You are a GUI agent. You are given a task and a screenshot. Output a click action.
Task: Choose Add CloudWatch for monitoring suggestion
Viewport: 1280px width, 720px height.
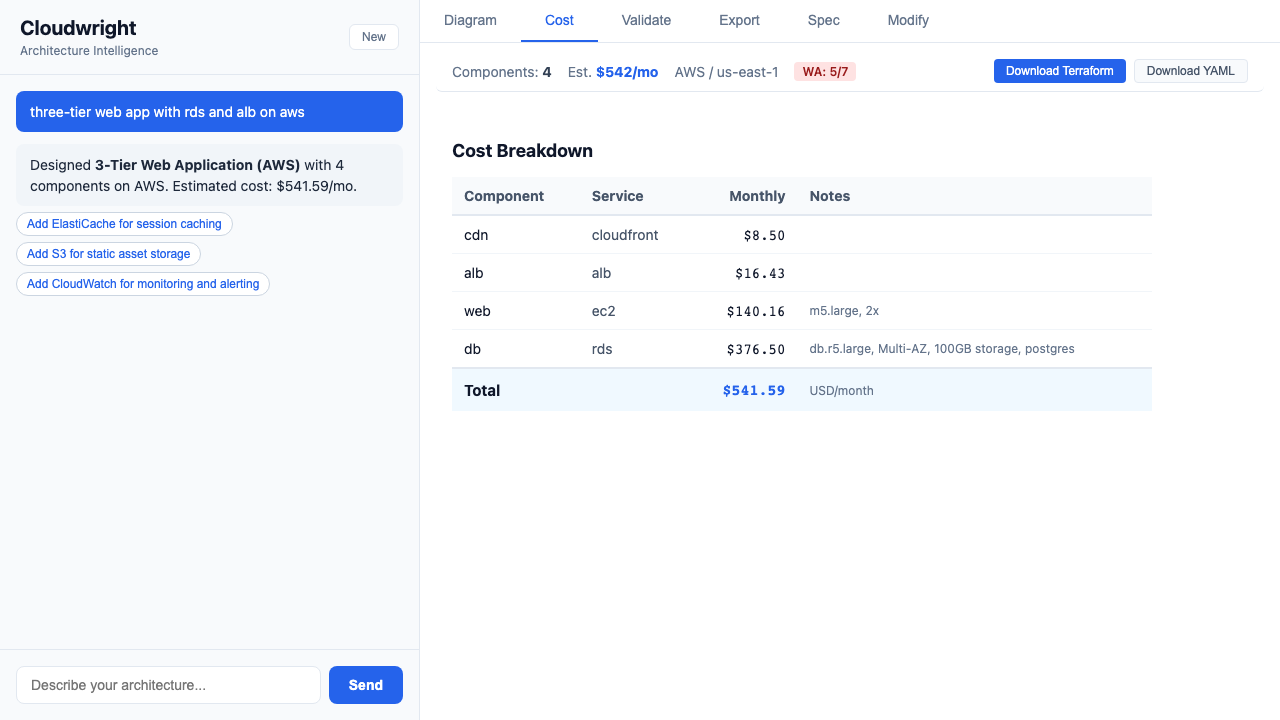[143, 284]
